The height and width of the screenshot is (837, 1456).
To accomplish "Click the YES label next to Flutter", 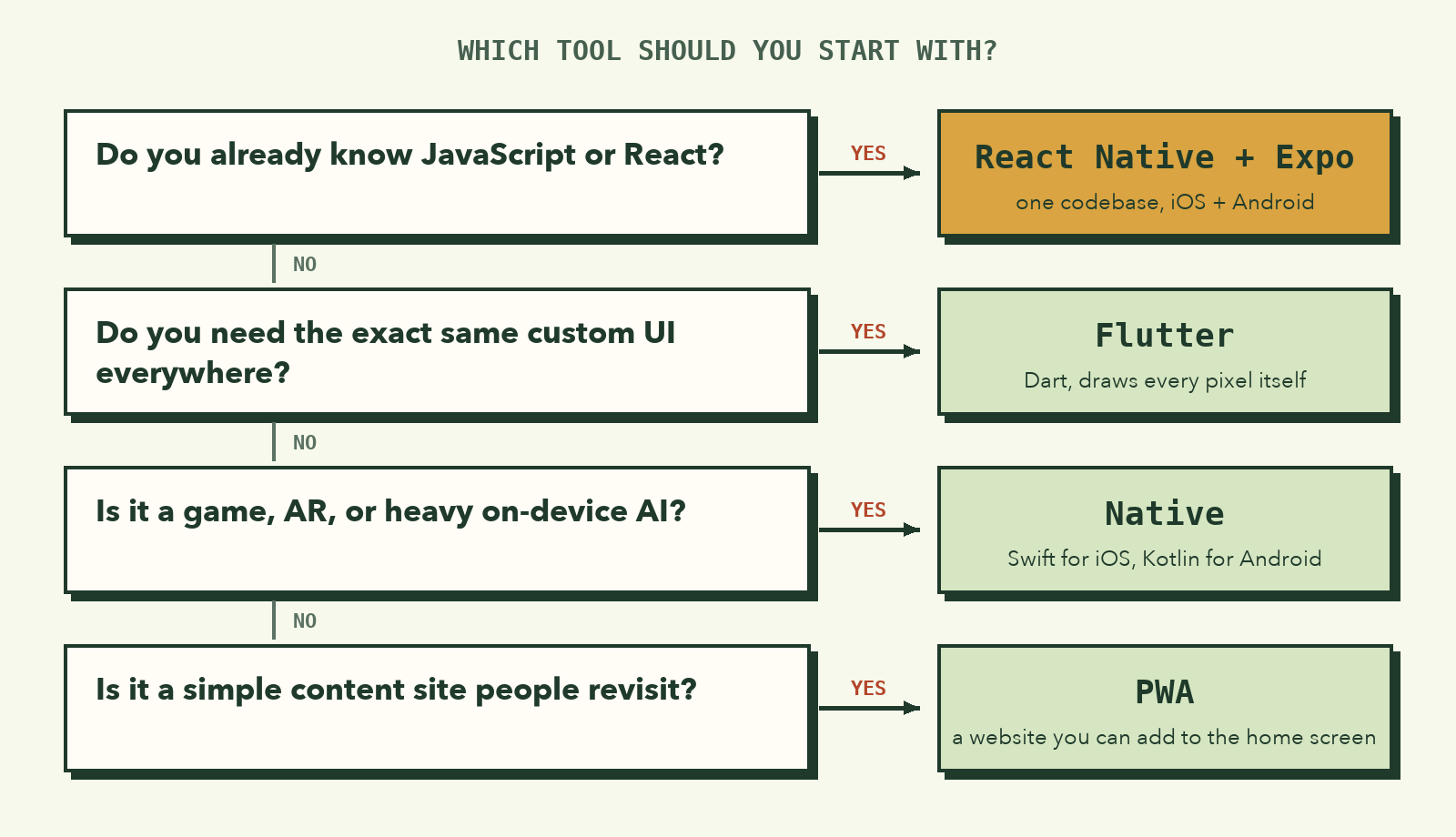I will click(868, 332).
